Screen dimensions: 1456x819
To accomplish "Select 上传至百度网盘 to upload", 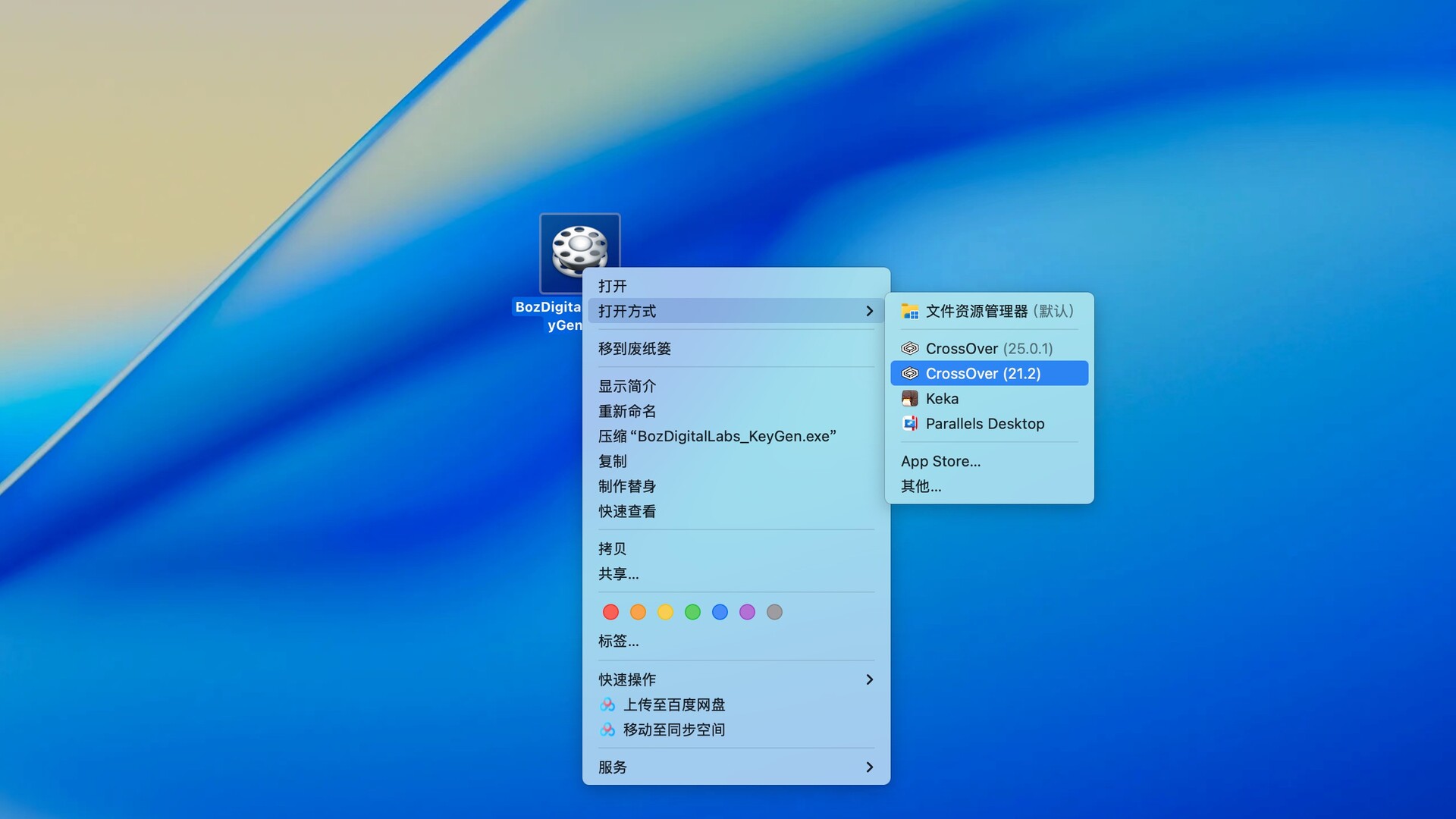I will point(736,704).
